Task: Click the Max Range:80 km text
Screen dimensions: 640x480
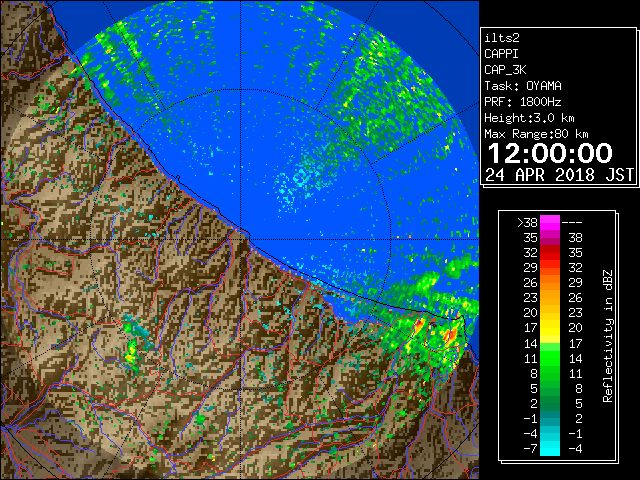Action: coord(536,134)
